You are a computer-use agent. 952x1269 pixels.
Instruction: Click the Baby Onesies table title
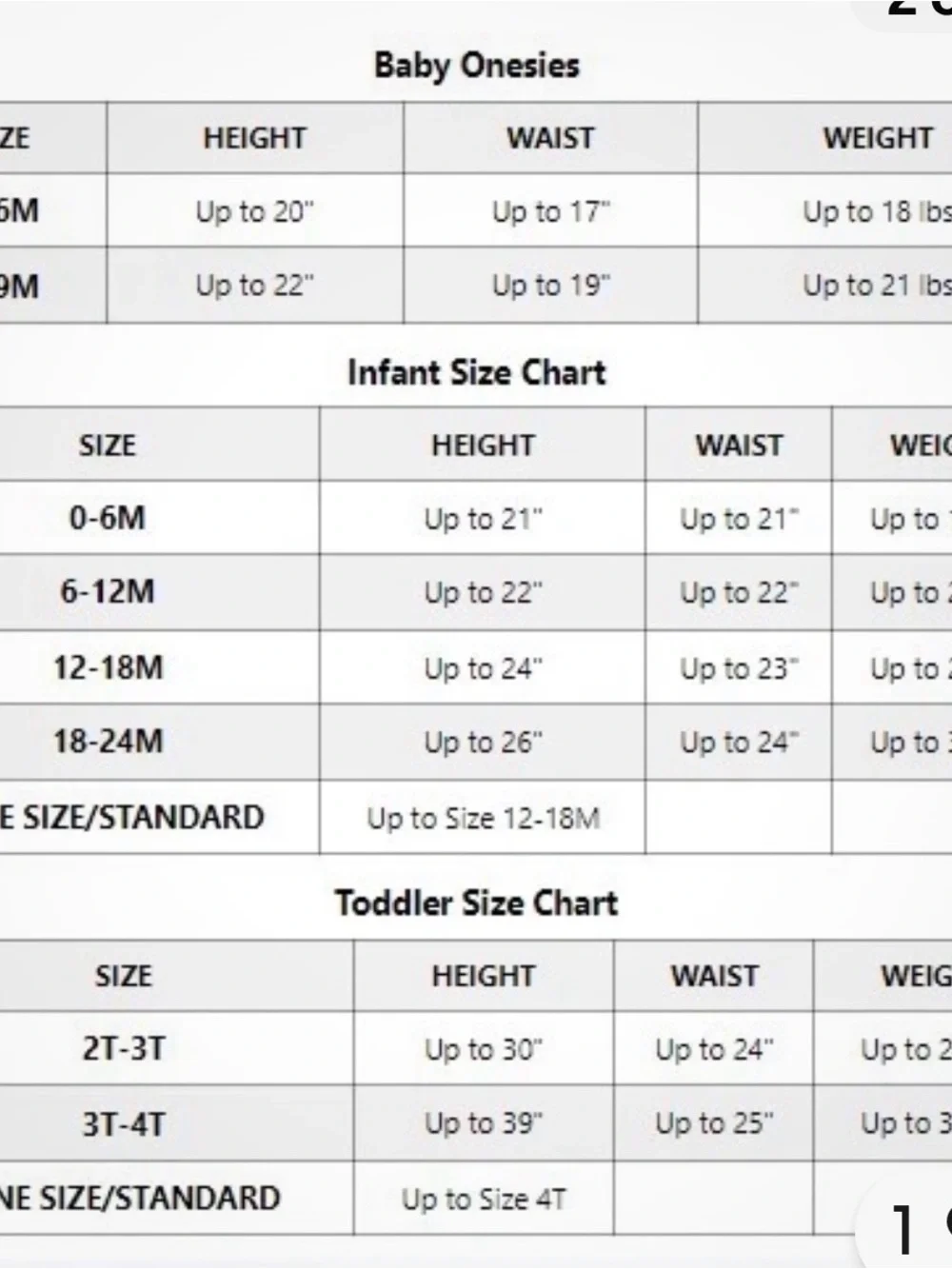click(476, 66)
